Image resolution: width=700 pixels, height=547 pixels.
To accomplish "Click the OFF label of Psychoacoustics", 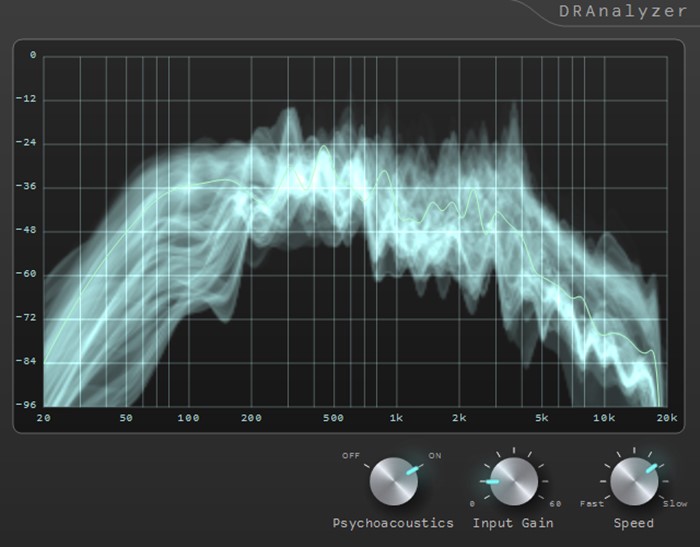I will tap(350, 456).
